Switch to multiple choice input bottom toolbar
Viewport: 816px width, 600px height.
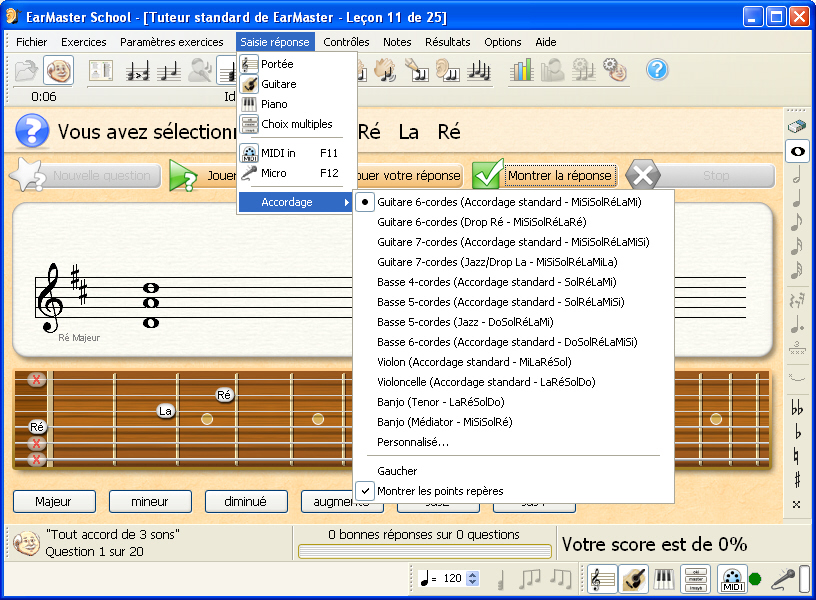[x=696, y=579]
